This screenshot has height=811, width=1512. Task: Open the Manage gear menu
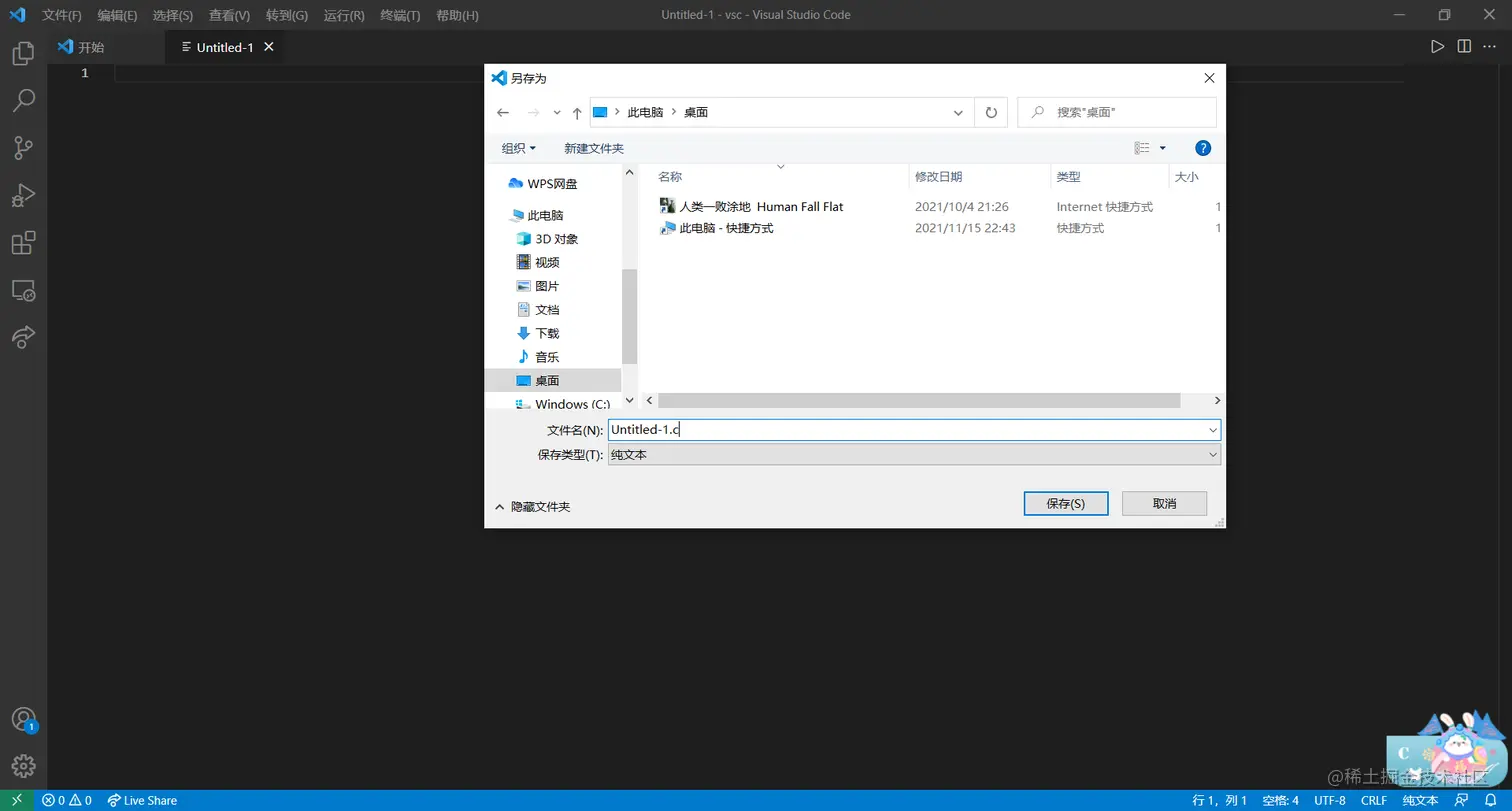click(x=23, y=767)
